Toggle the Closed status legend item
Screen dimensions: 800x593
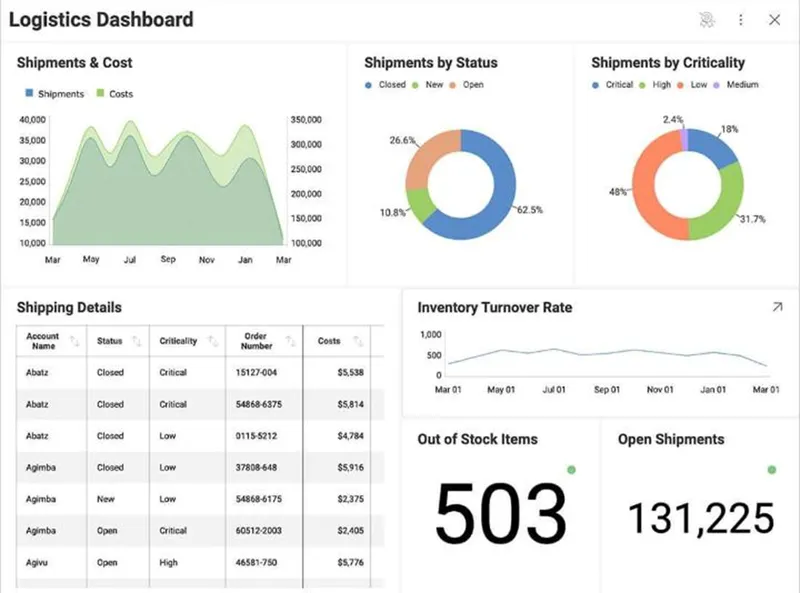click(385, 85)
